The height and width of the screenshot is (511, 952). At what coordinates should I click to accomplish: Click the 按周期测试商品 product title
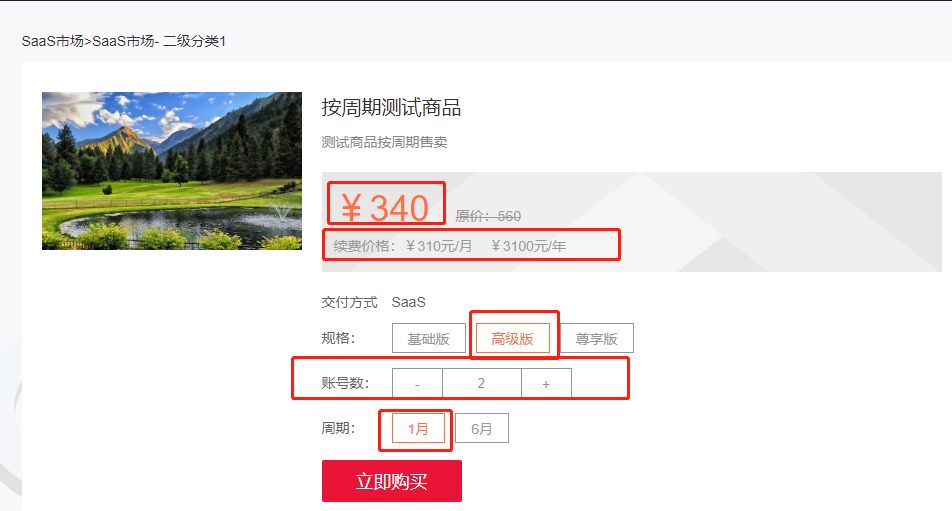[x=391, y=107]
